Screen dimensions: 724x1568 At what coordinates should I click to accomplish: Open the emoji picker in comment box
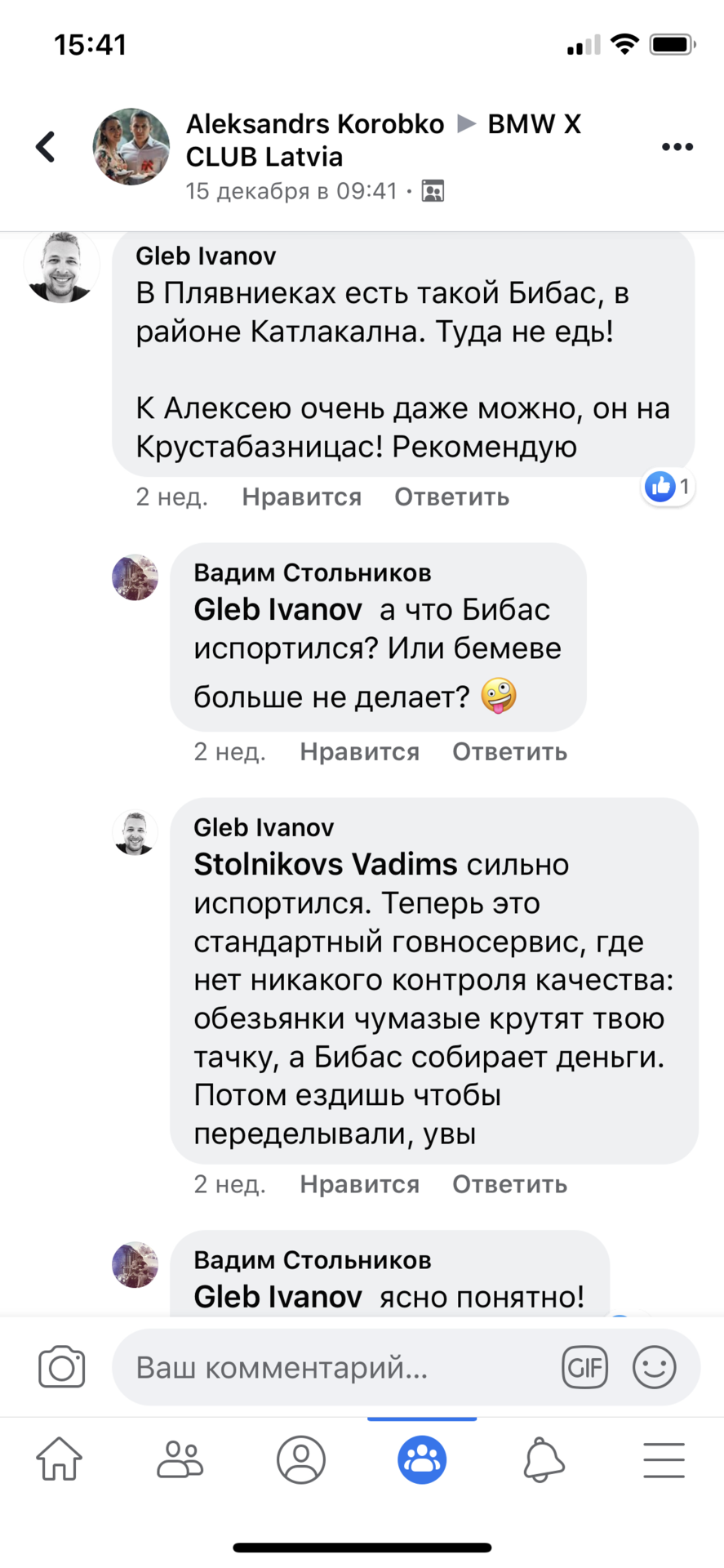654,1367
